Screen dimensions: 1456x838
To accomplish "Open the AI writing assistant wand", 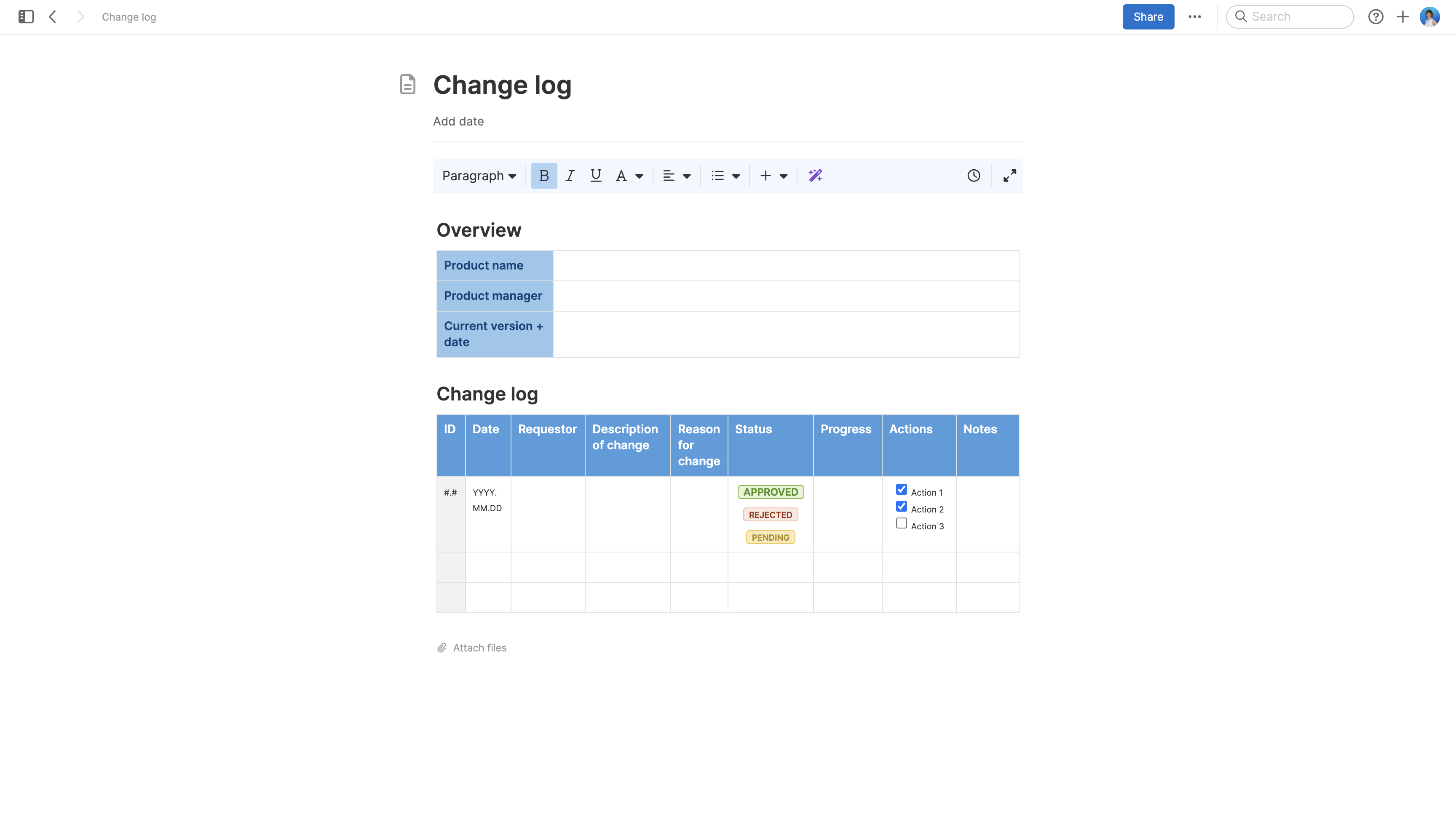I will click(x=815, y=176).
